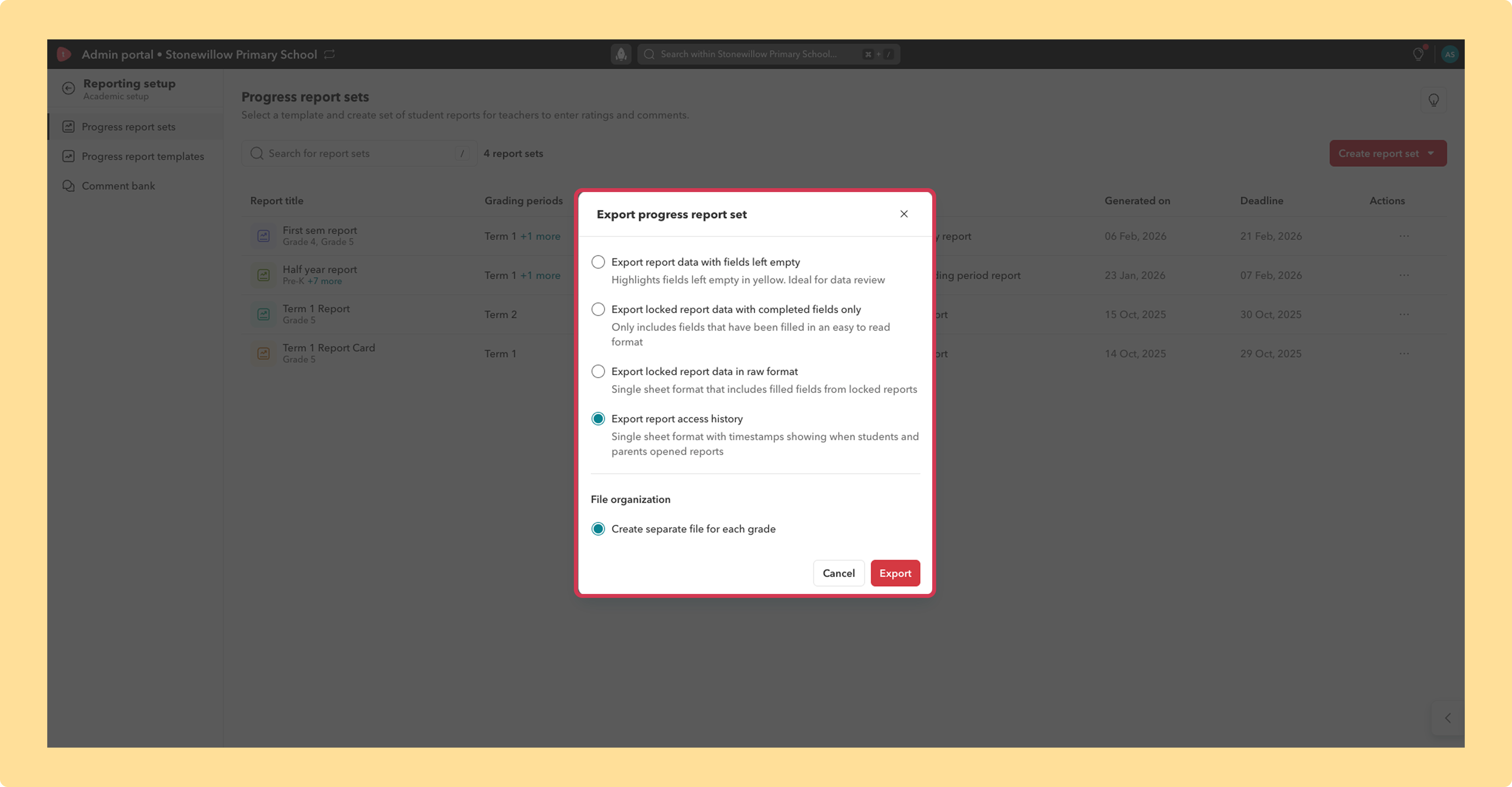Open Progress report sets in sidebar

(x=135, y=127)
